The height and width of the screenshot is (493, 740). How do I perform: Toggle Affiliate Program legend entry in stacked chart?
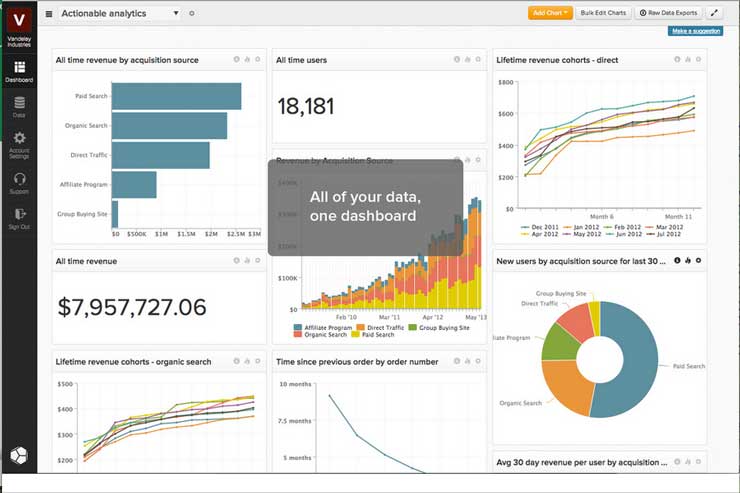coord(323,327)
